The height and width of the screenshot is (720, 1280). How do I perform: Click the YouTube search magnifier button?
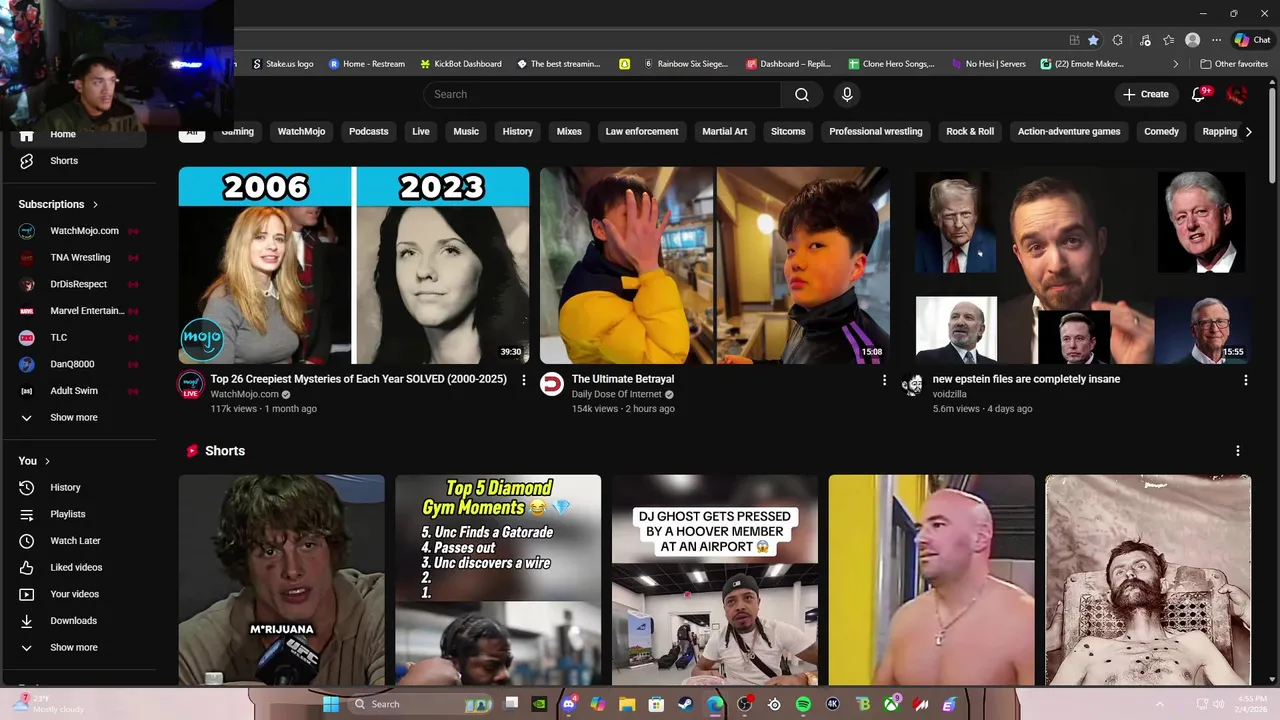pyautogui.click(x=802, y=94)
